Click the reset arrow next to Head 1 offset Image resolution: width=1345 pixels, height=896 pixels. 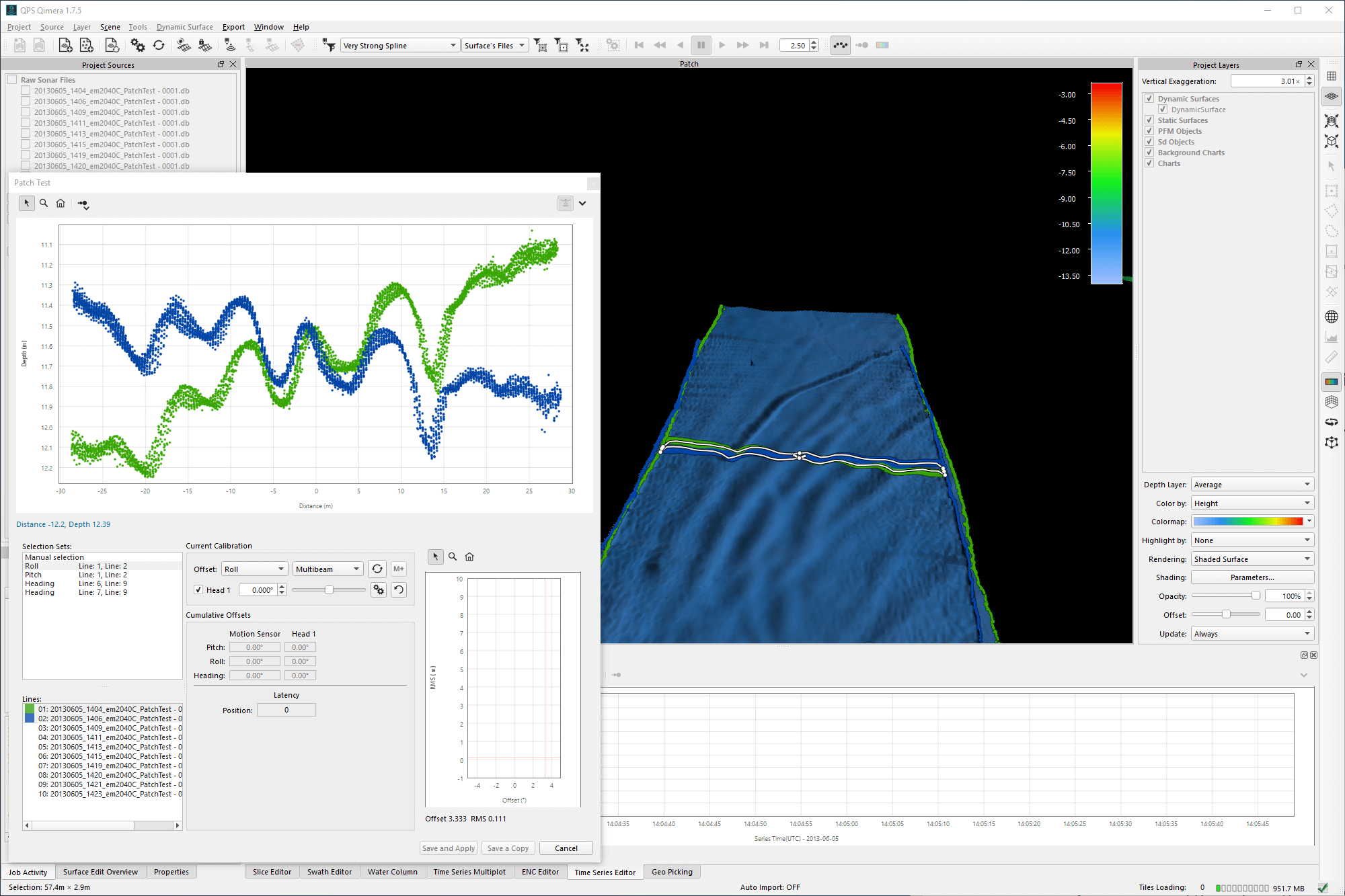click(x=399, y=589)
